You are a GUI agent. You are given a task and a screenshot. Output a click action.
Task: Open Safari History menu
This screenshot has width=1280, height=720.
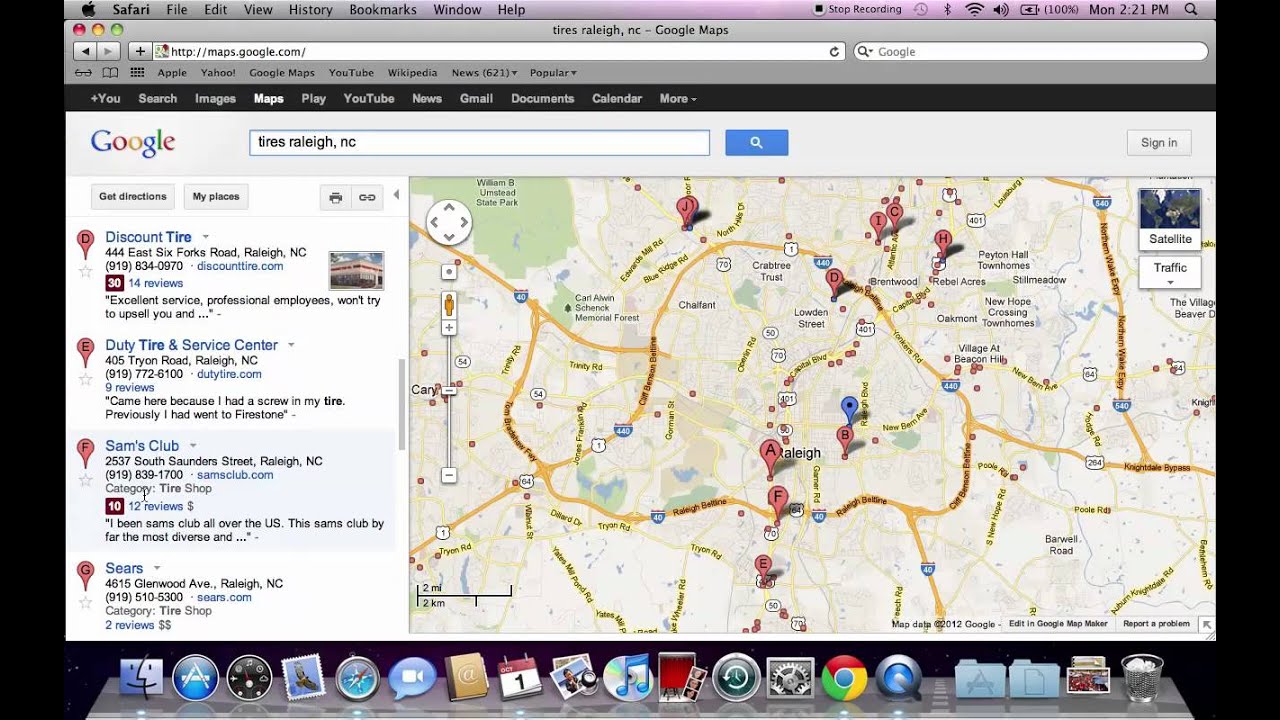point(310,9)
